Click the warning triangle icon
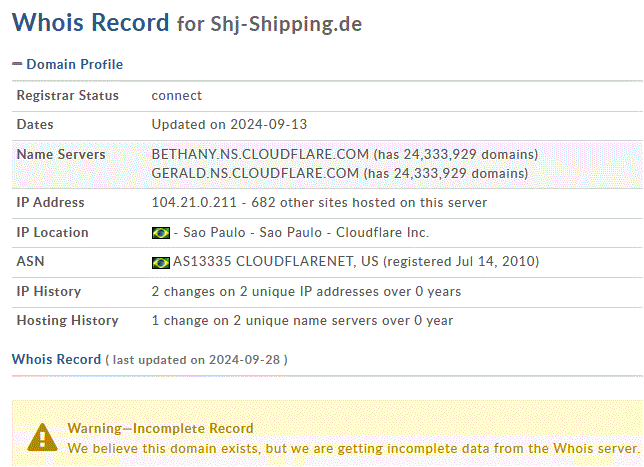644x467 pixels. click(x=42, y=438)
